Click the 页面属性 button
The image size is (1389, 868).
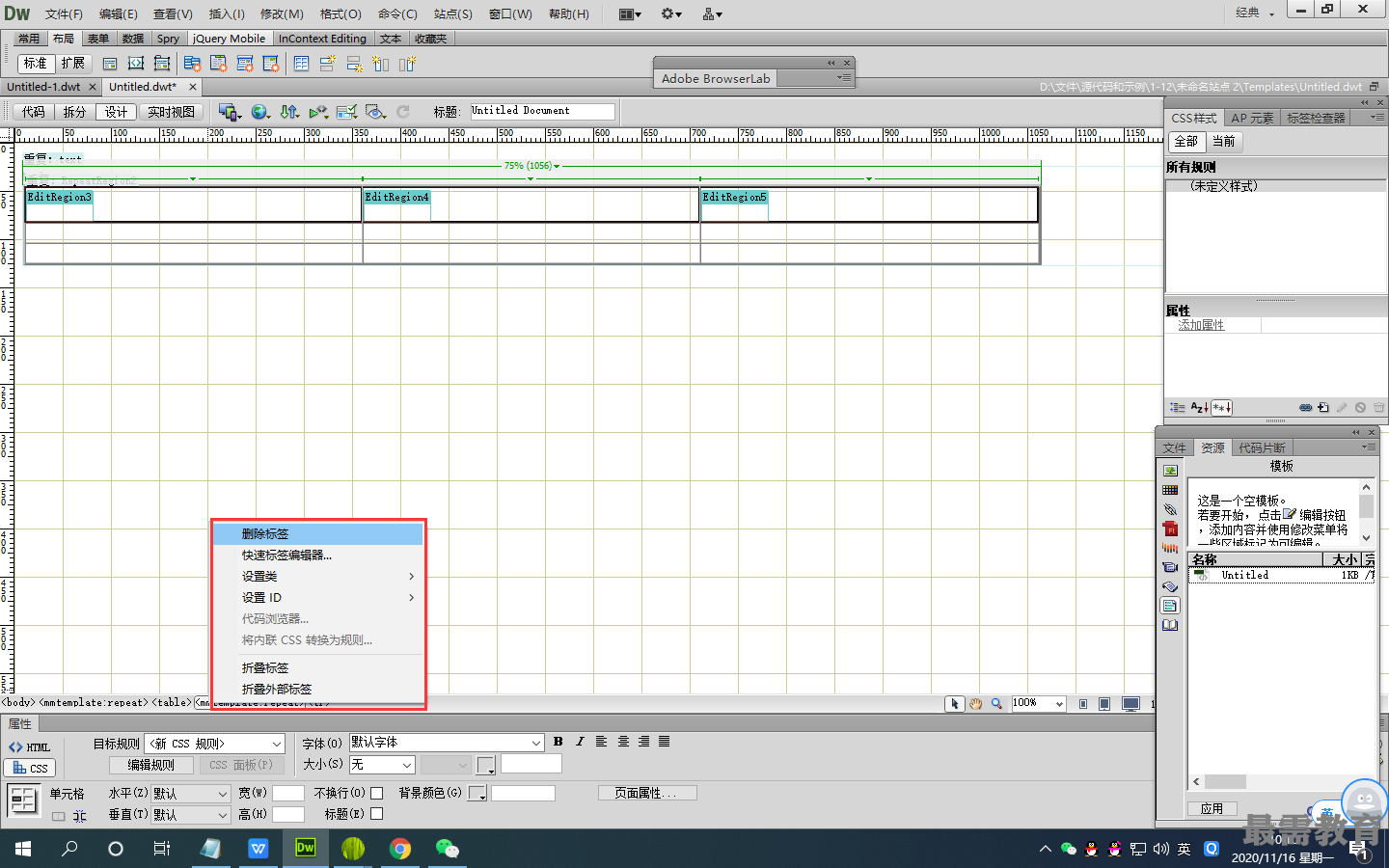(x=647, y=793)
